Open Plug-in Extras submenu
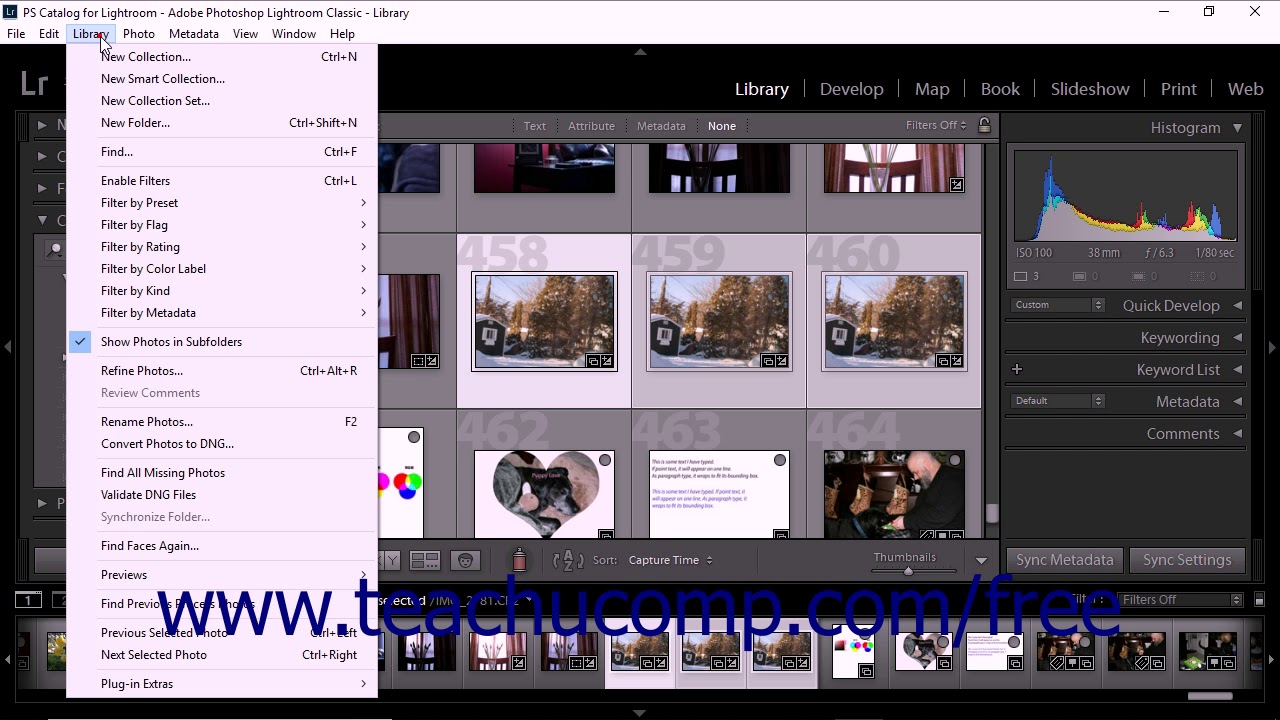 point(224,684)
